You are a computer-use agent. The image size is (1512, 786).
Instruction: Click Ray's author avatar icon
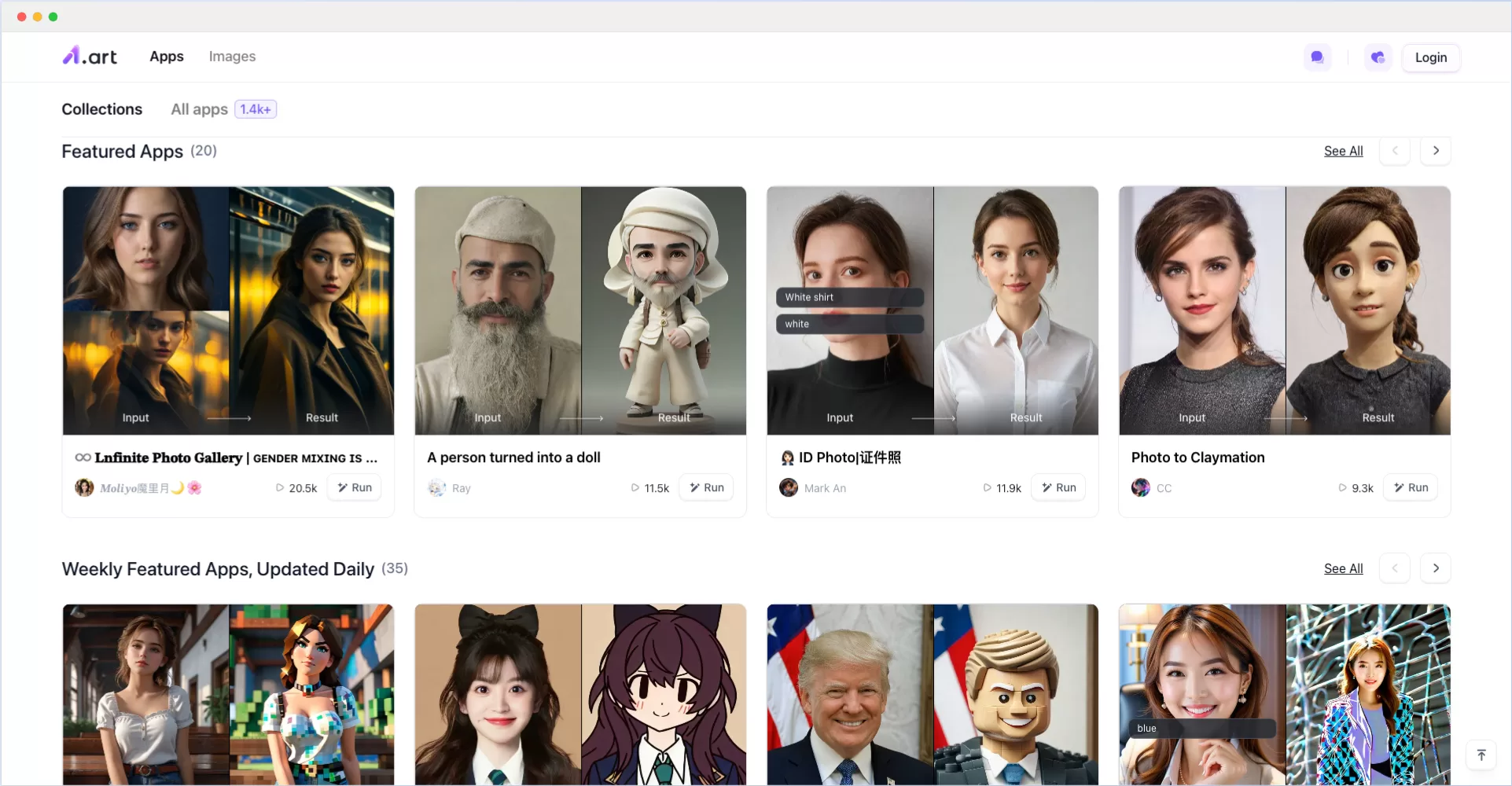tap(436, 488)
